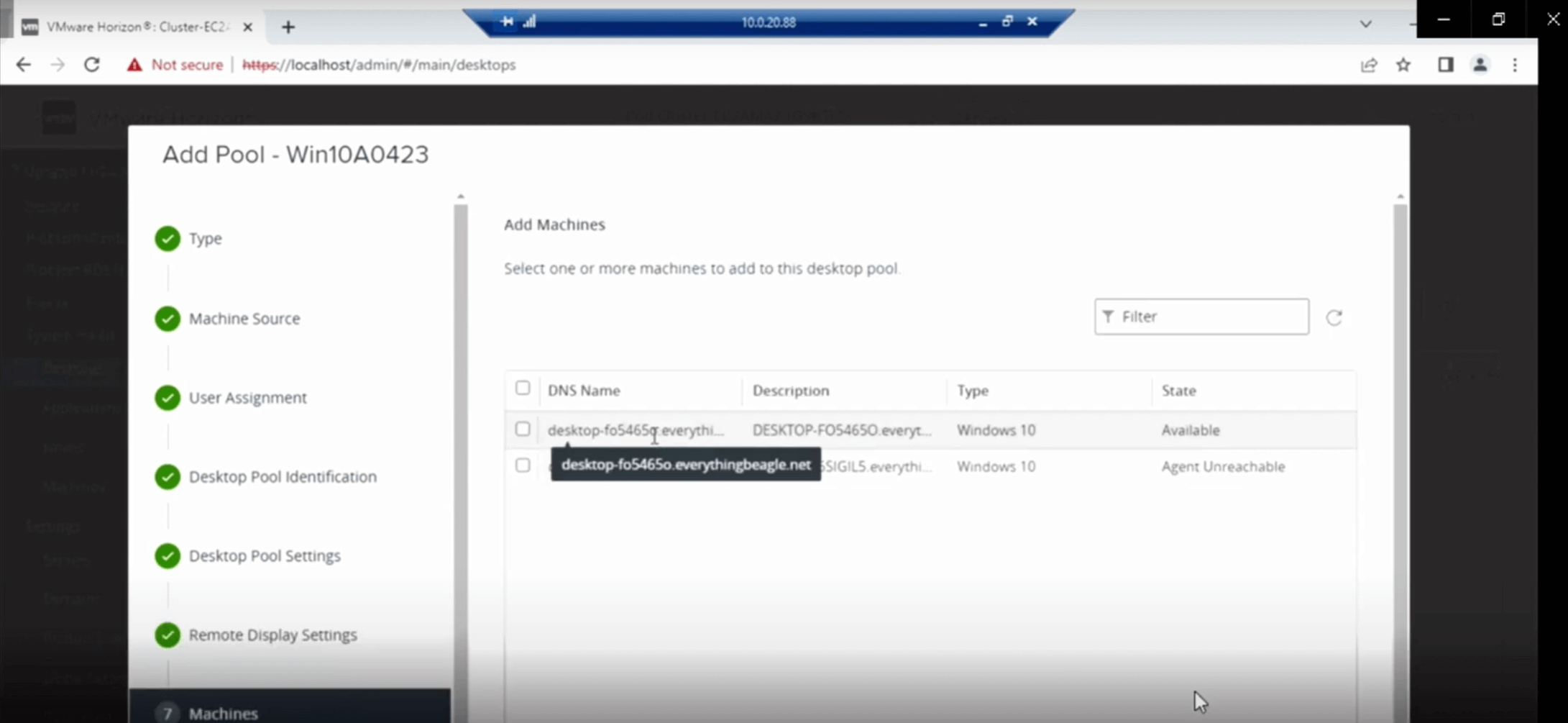Screen dimensions: 1568x723
Task: Click the wizard scrollbar up arrow
Action: [x=461, y=195]
